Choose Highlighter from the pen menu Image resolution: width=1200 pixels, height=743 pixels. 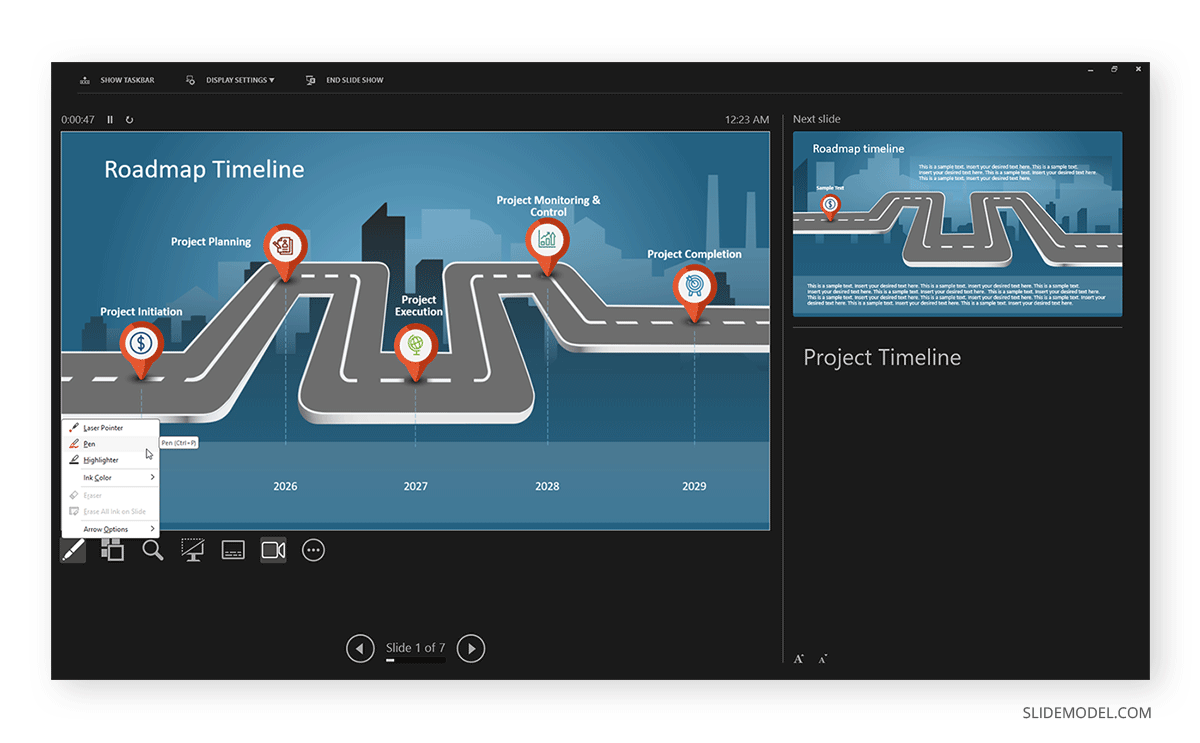pos(101,460)
